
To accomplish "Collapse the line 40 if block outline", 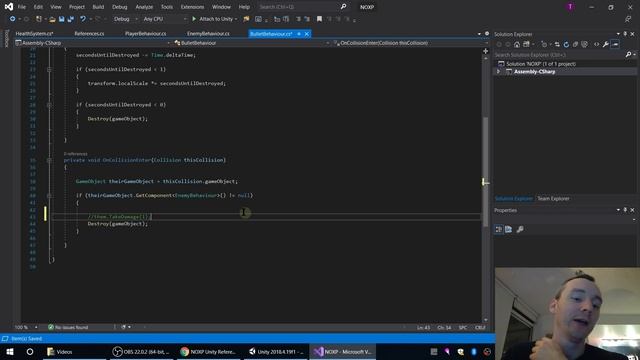I will tap(49, 196).
